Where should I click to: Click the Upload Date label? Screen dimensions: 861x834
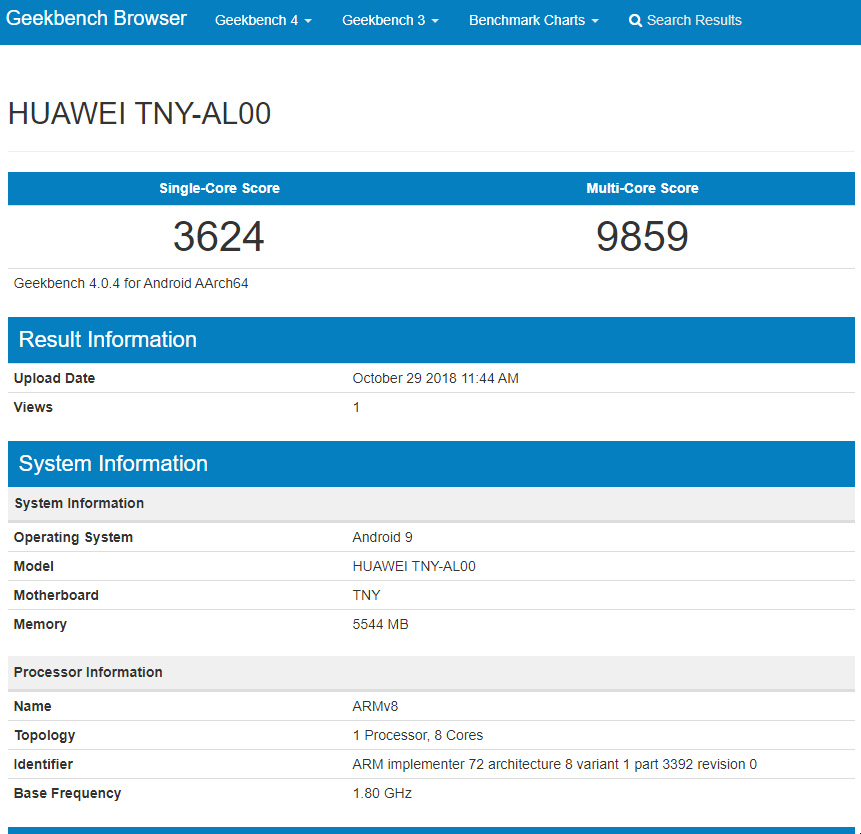tap(54, 378)
